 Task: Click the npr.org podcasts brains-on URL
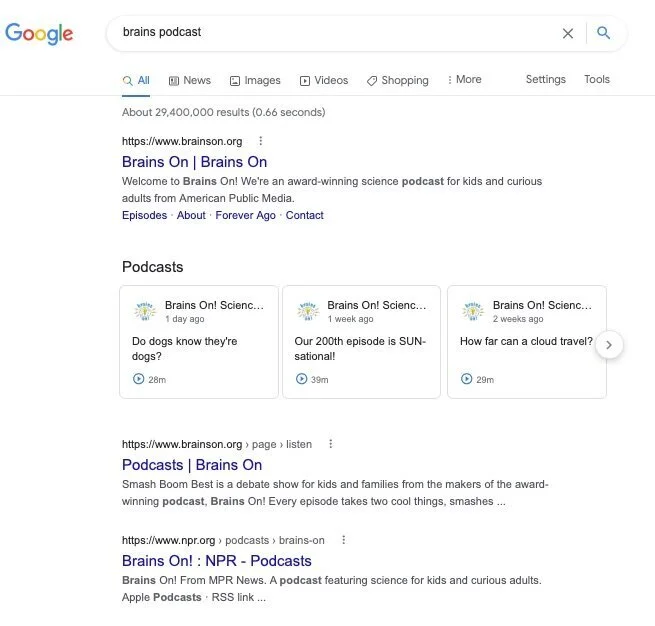(223, 540)
